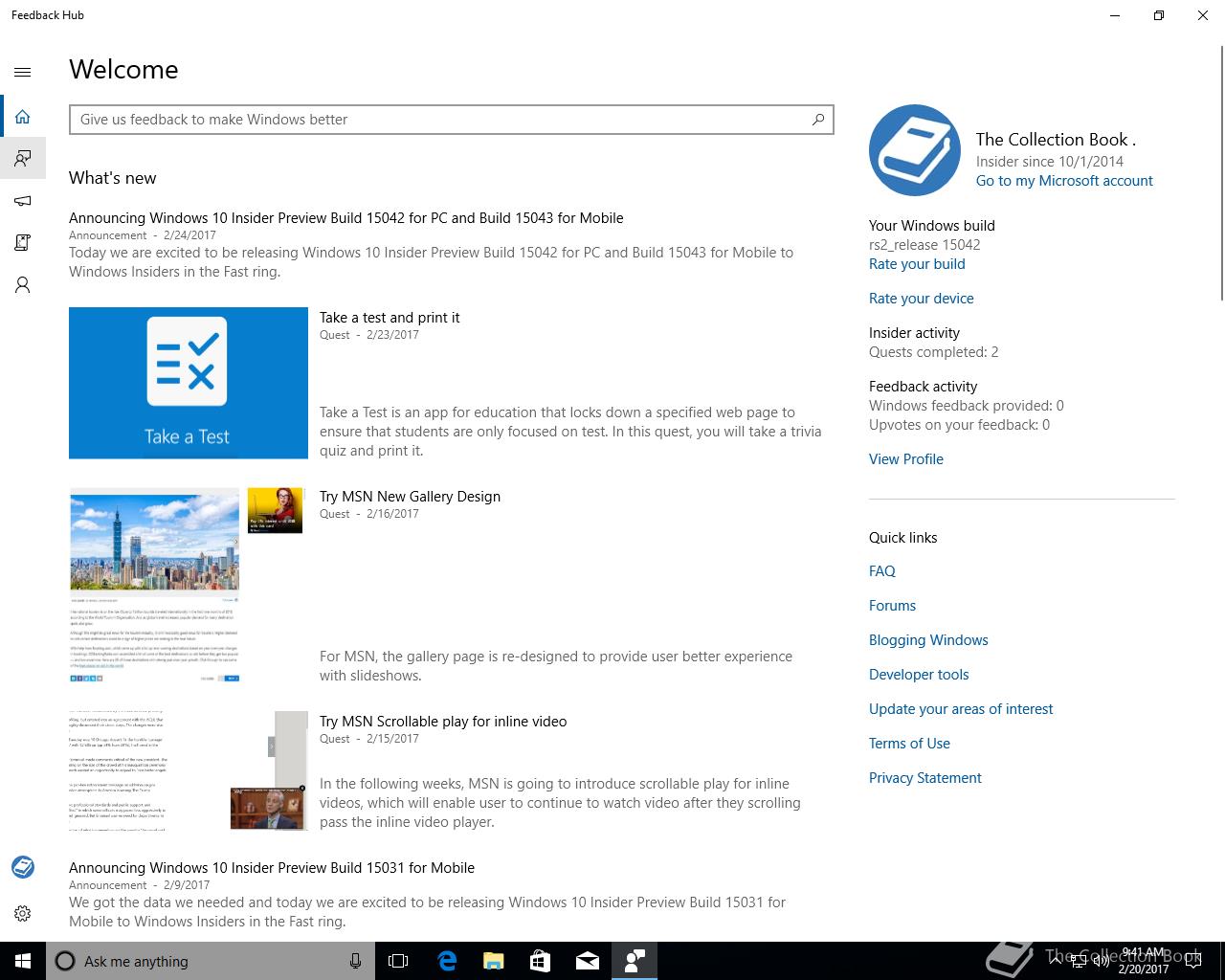Screen dimensions: 1225x980
Task: Open Task View on the taskbar
Action: pyautogui.click(x=398, y=961)
